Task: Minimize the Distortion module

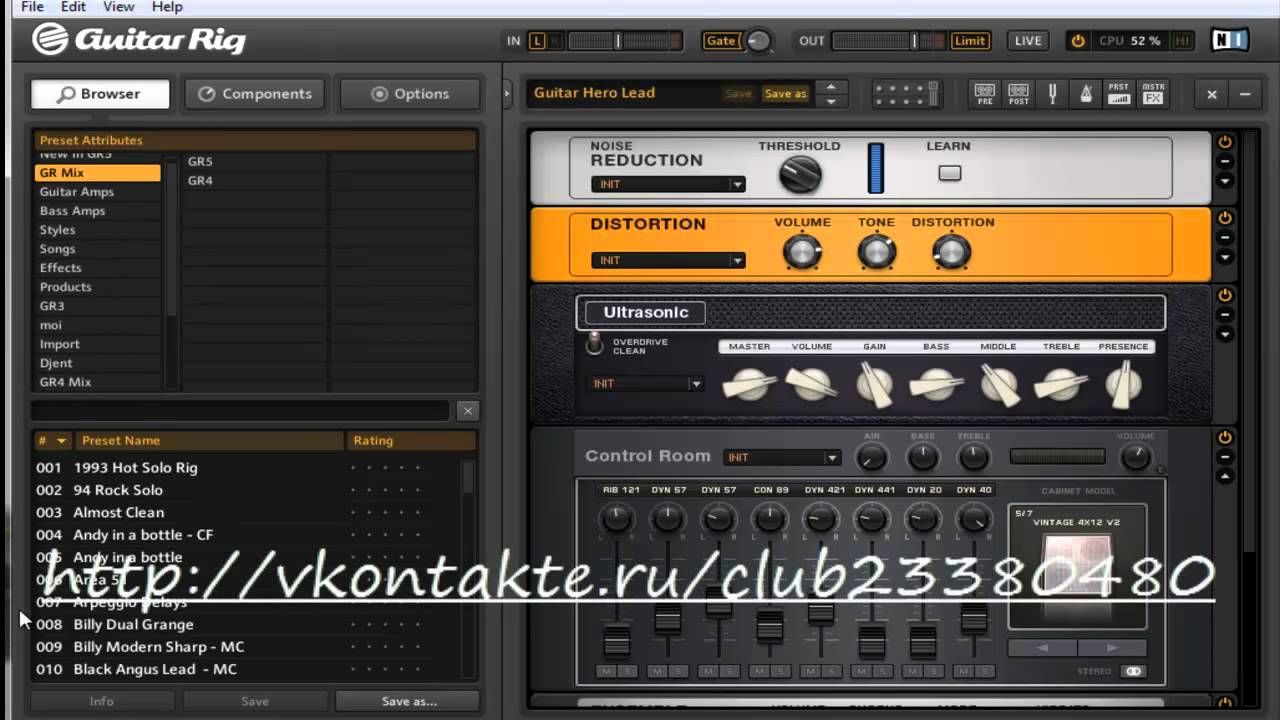Action: tap(1224, 238)
